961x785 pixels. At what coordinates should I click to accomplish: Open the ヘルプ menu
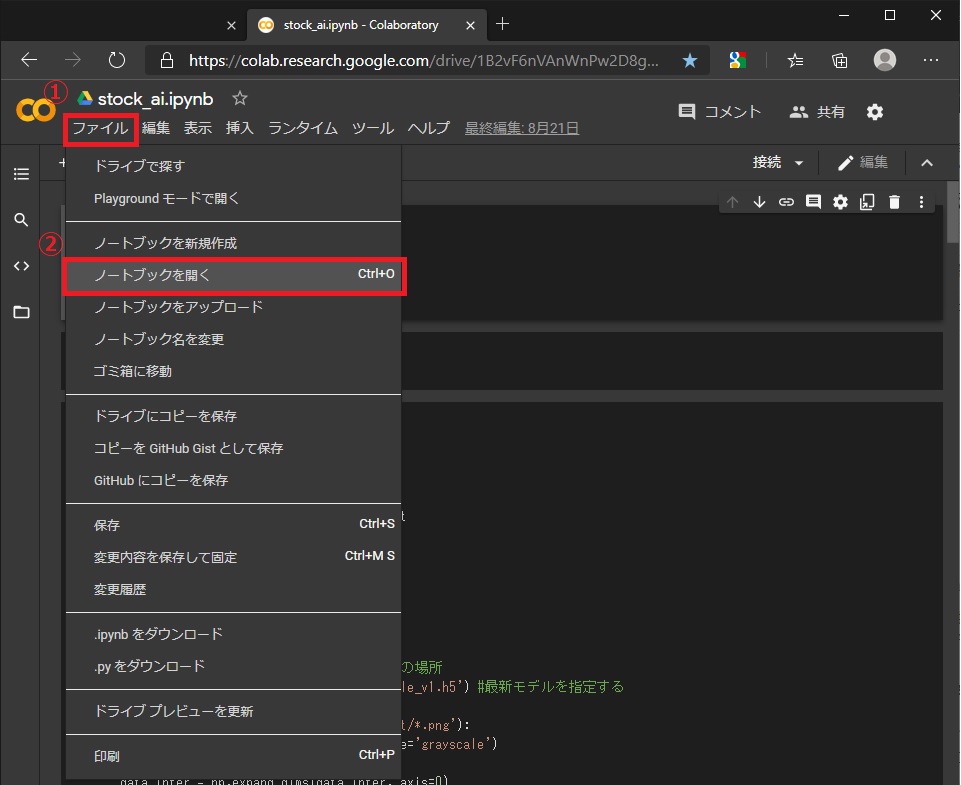429,127
